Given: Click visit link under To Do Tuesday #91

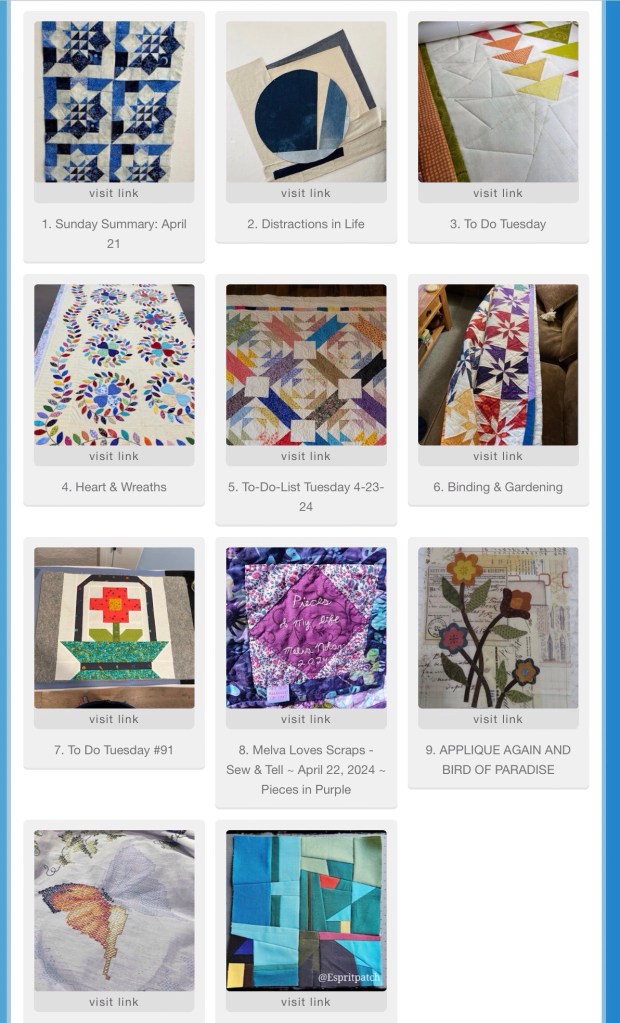Looking at the screenshot, I should 114,719.
